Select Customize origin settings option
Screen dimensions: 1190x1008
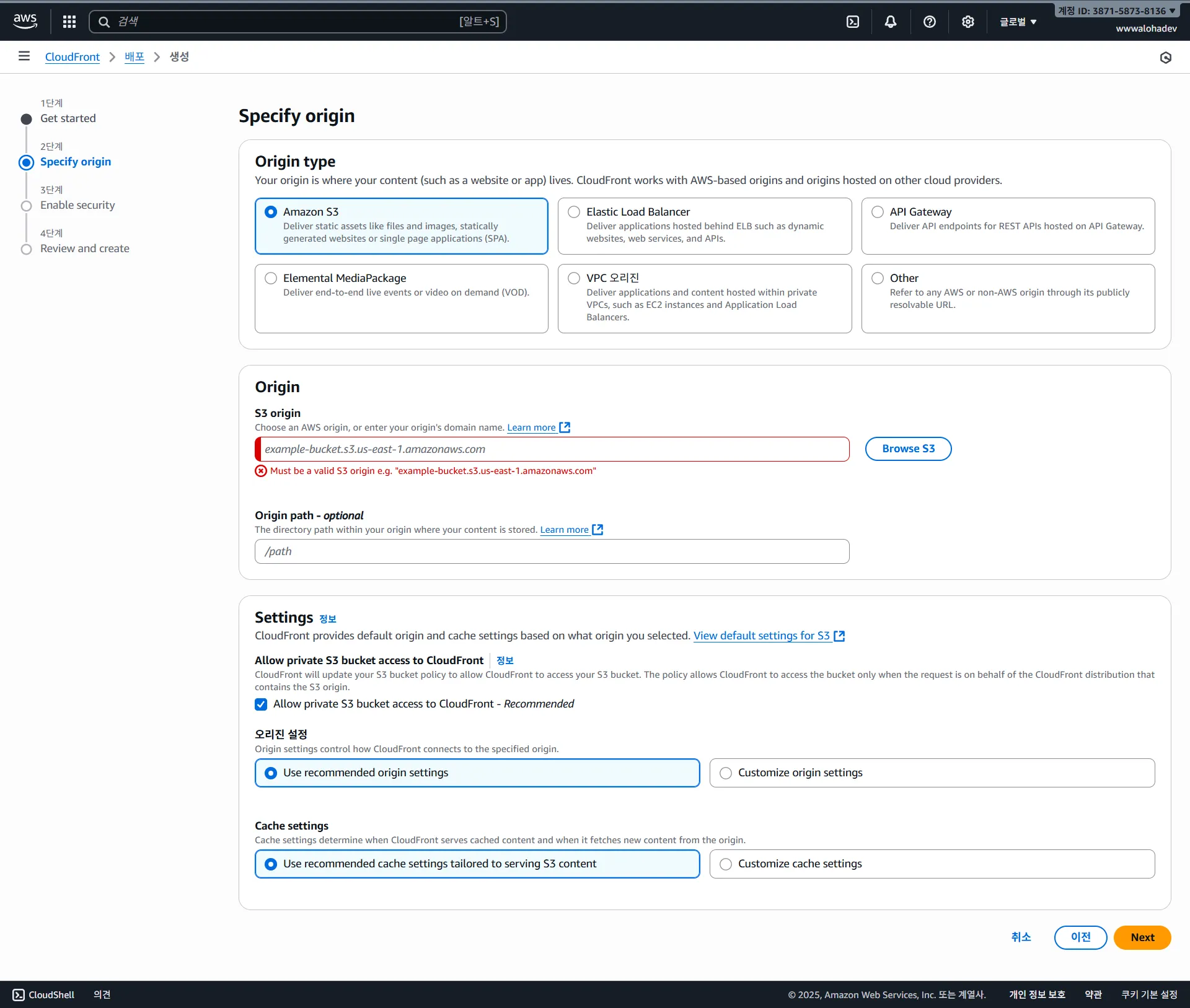[726, 773]
